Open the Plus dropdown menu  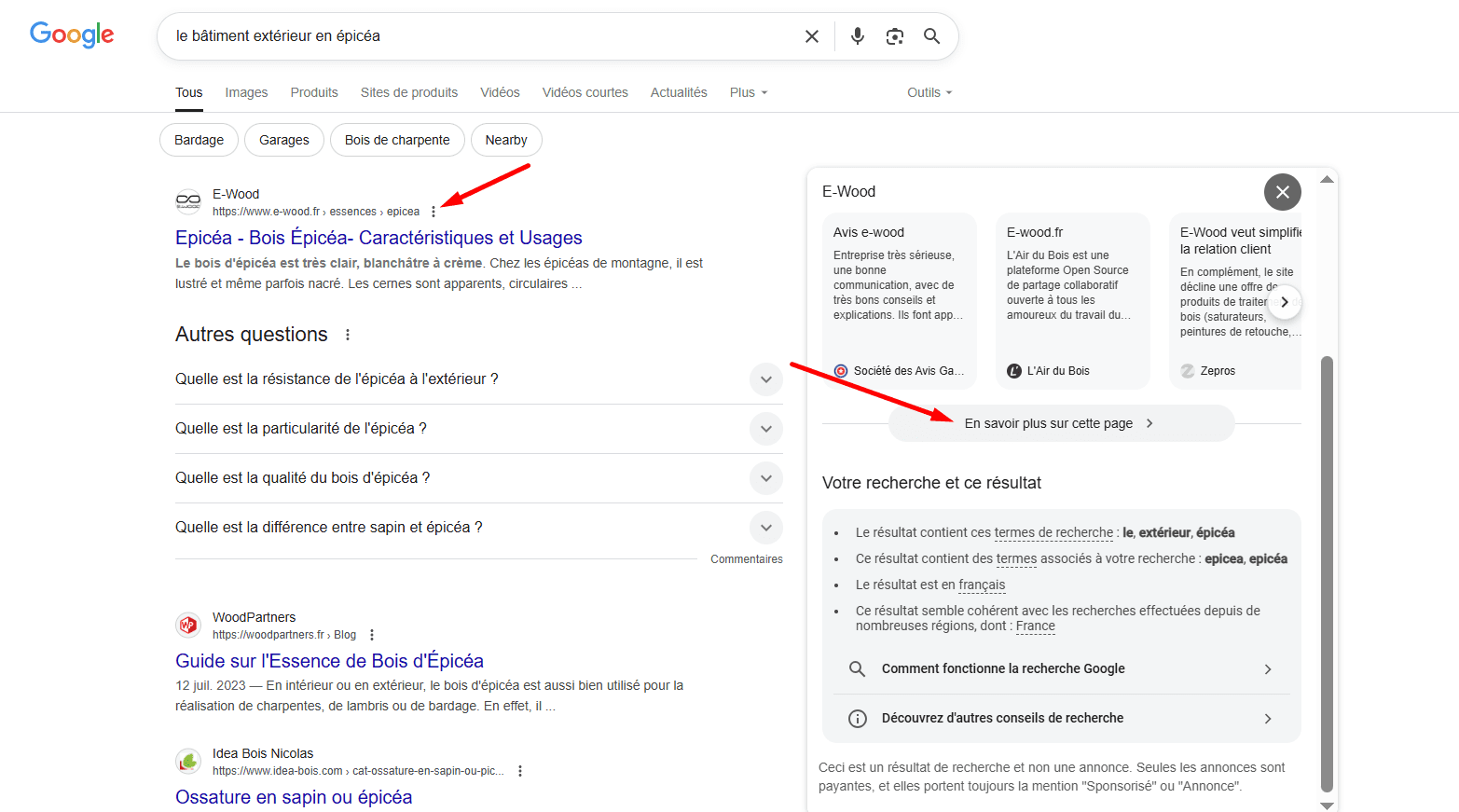click(x=749, y=92)
